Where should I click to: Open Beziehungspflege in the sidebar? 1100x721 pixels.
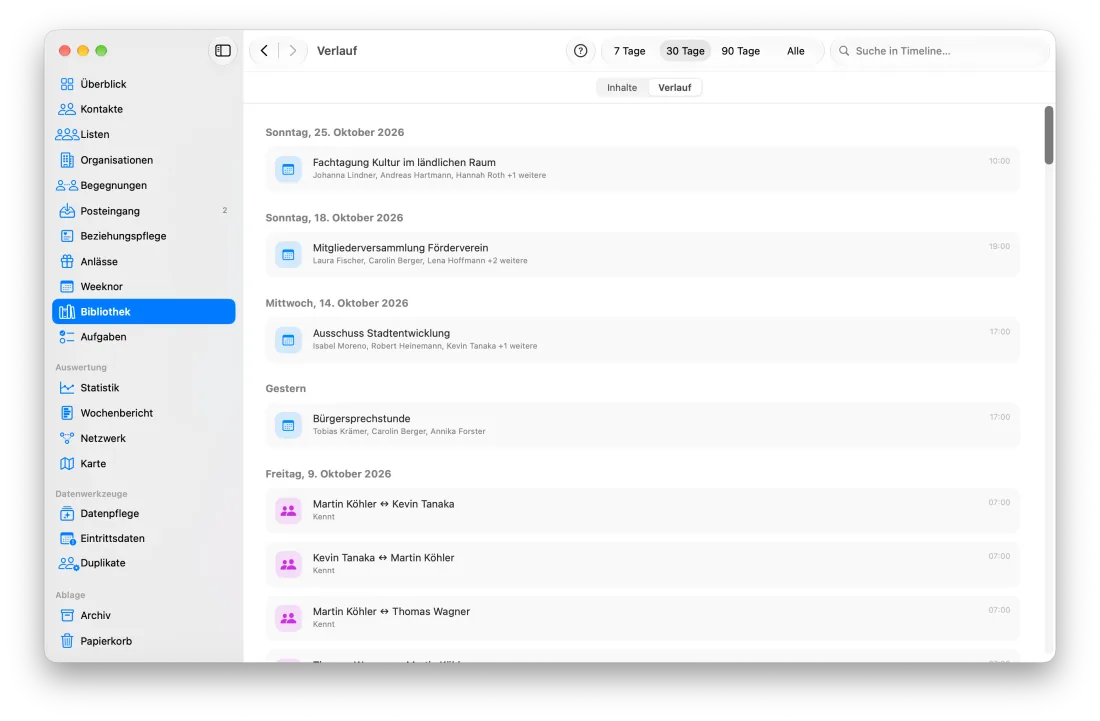pos(143,236)
